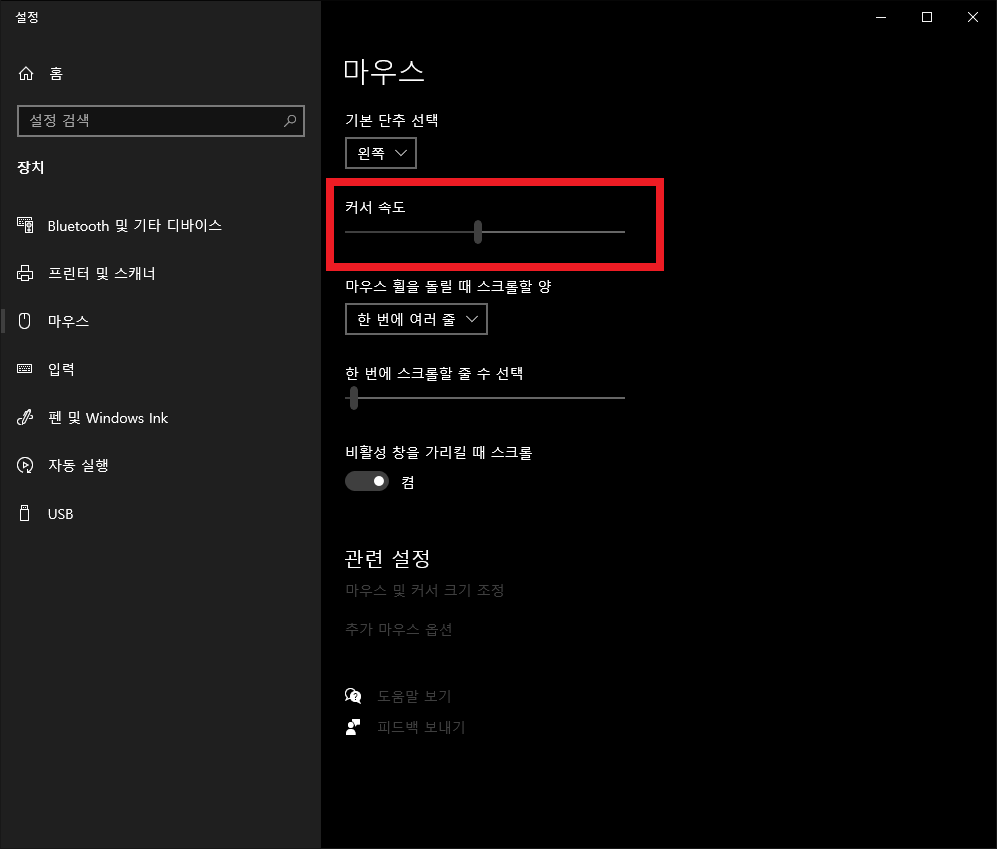Click 마우스 휠을 돌릴 때 스크롤할 양 label
Screen dimensions: 997x849
click(448, 286)
